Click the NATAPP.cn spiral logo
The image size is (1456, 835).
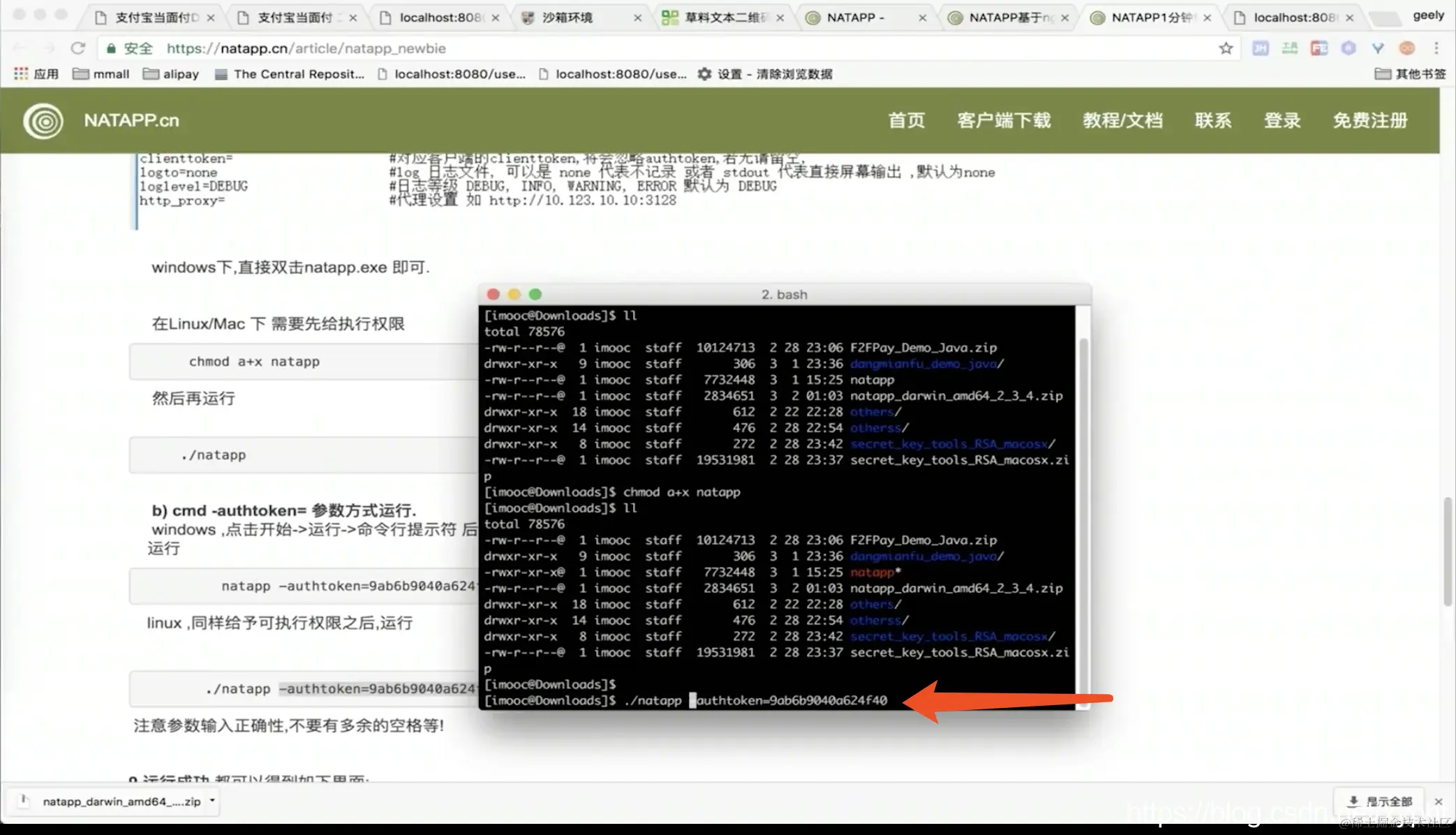43,121
